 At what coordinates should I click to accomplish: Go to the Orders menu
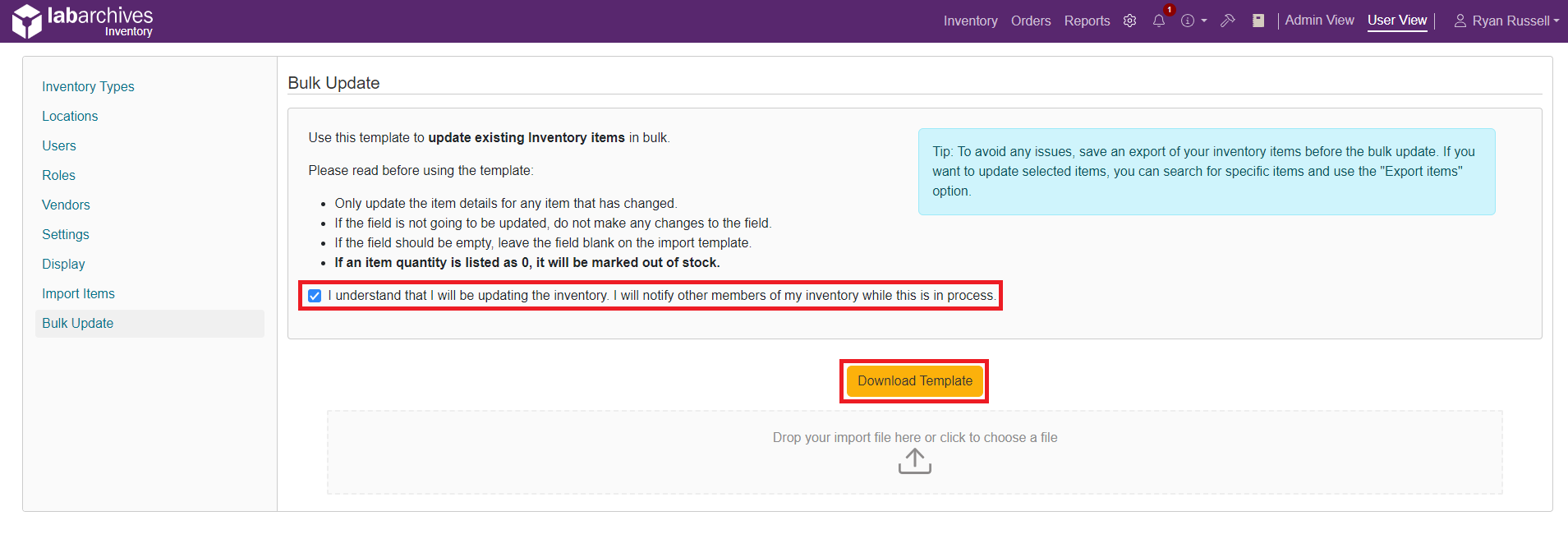click(1031, 21)
